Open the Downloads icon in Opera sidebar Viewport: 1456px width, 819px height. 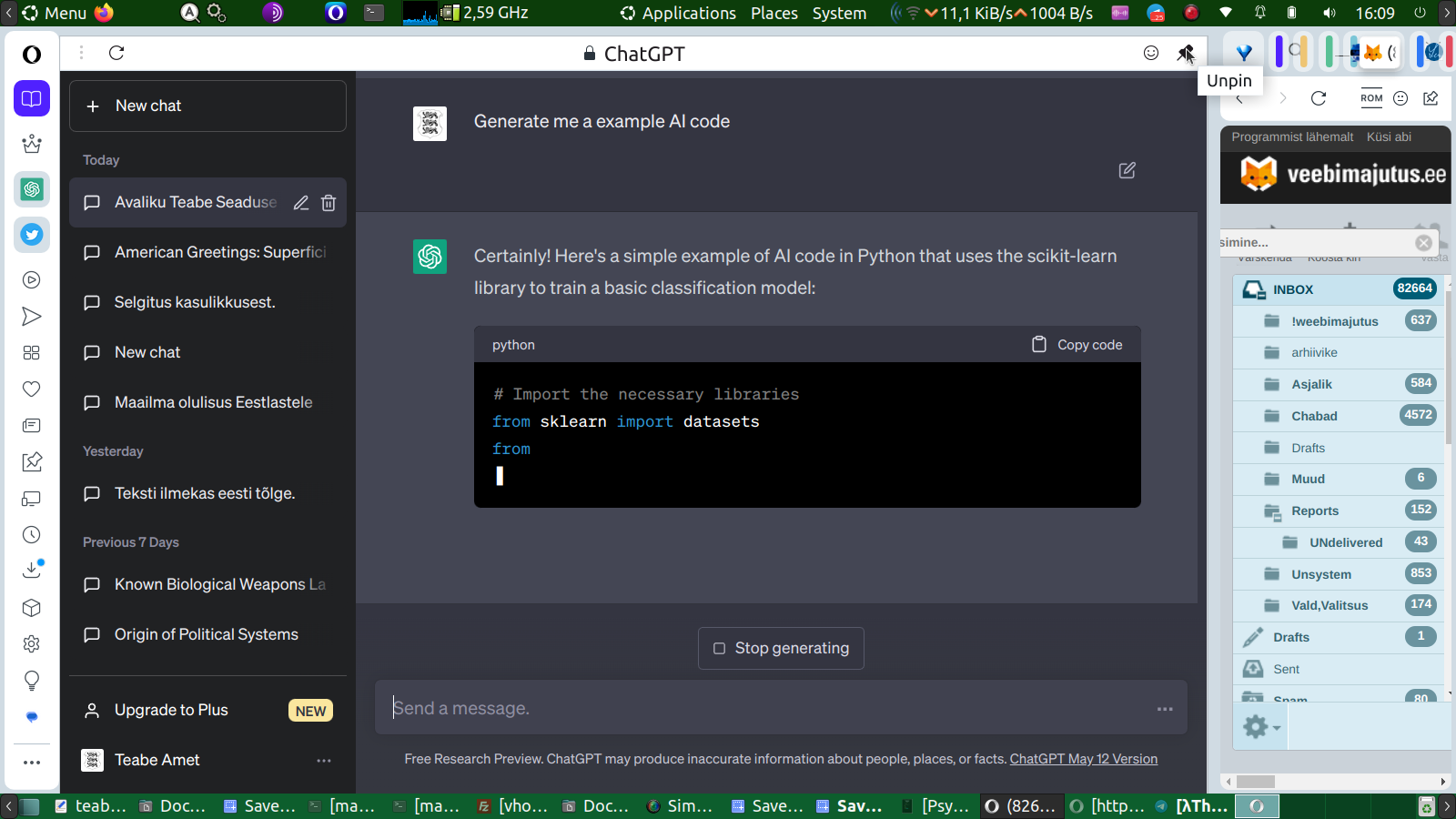[x=32, y=571]
